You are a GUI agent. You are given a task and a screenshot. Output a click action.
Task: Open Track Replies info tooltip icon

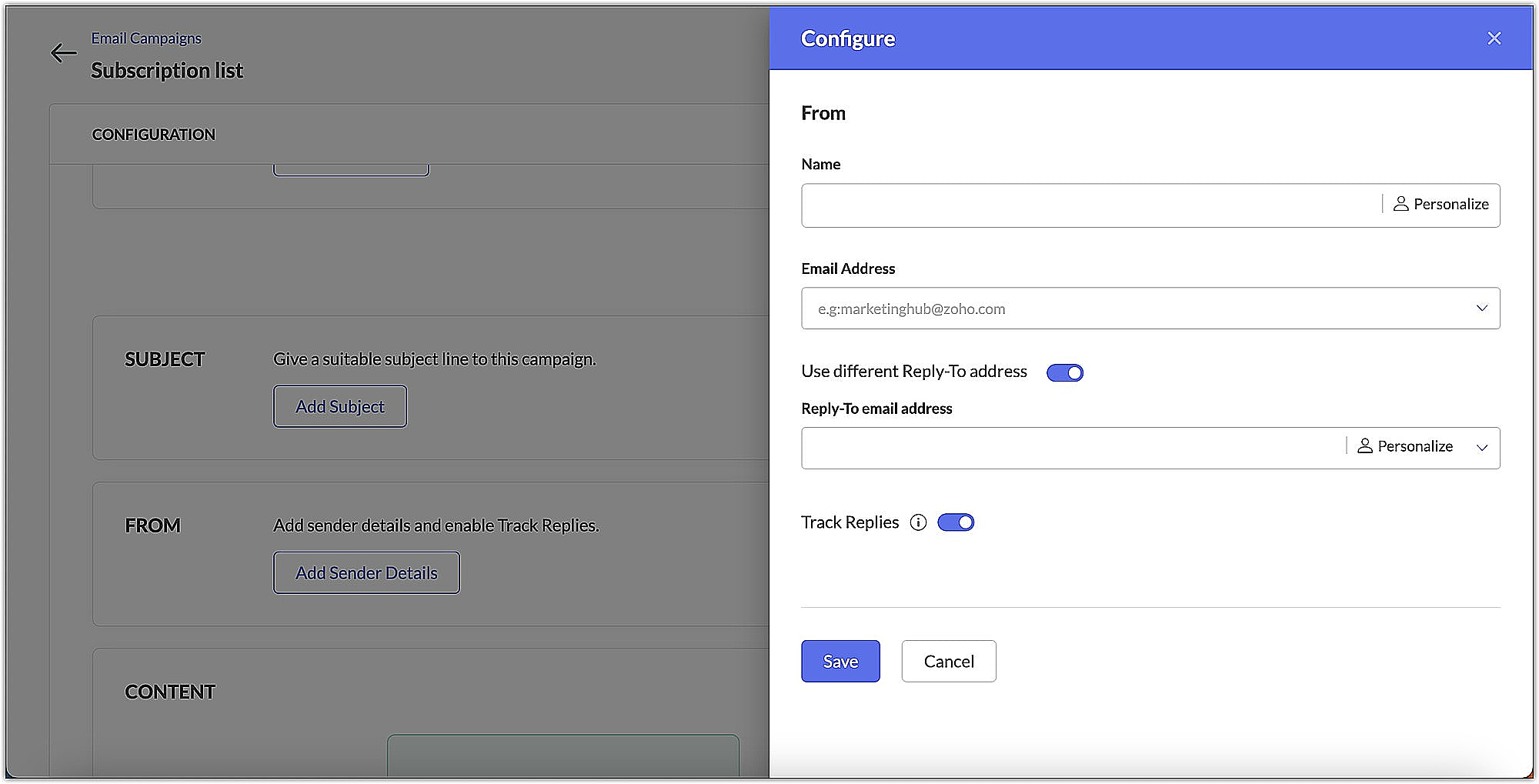pyautogui.click(x=918, y=522)
